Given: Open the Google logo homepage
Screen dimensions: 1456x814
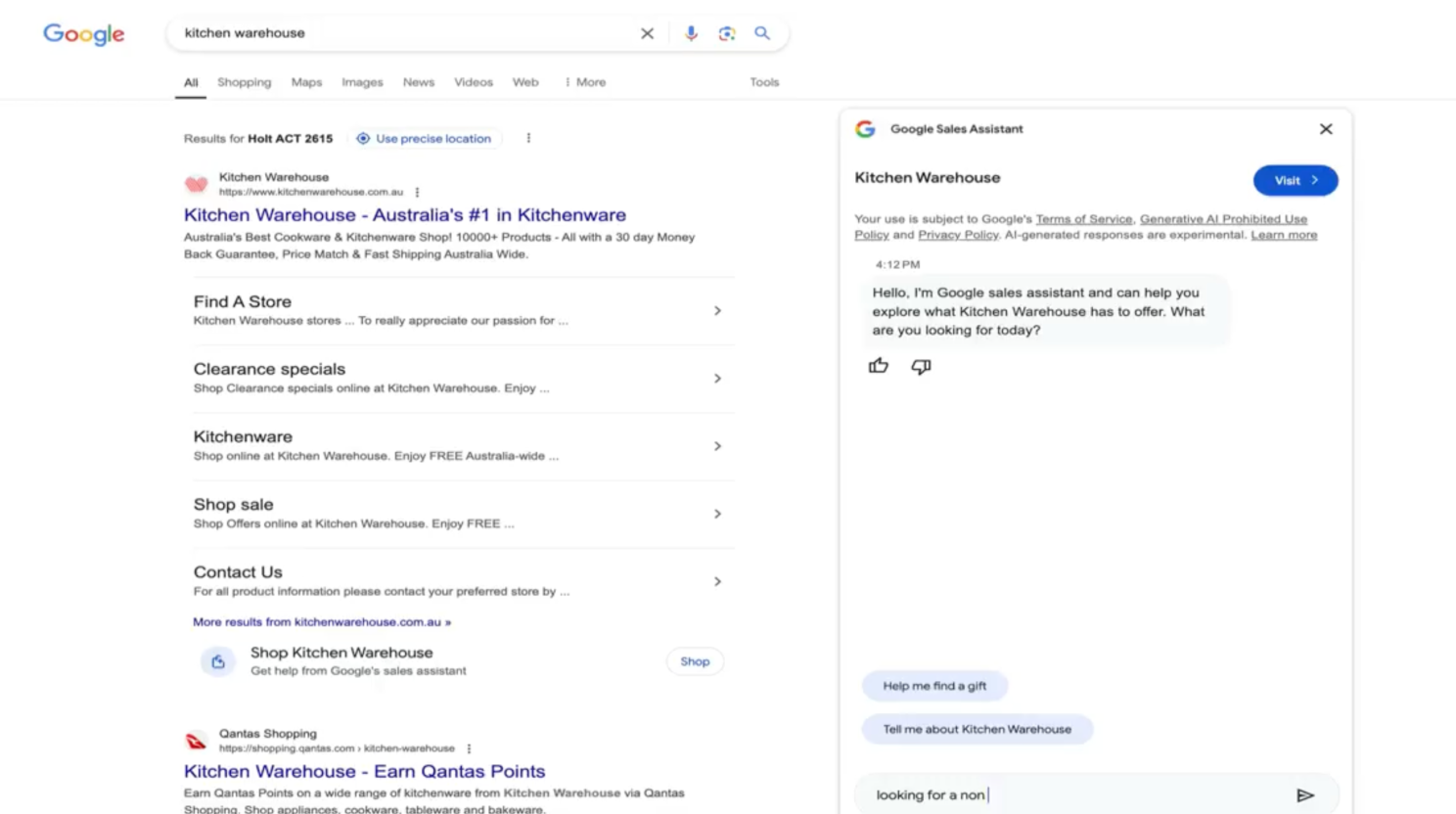Looking at the screenshot, I should coord(83,34).
